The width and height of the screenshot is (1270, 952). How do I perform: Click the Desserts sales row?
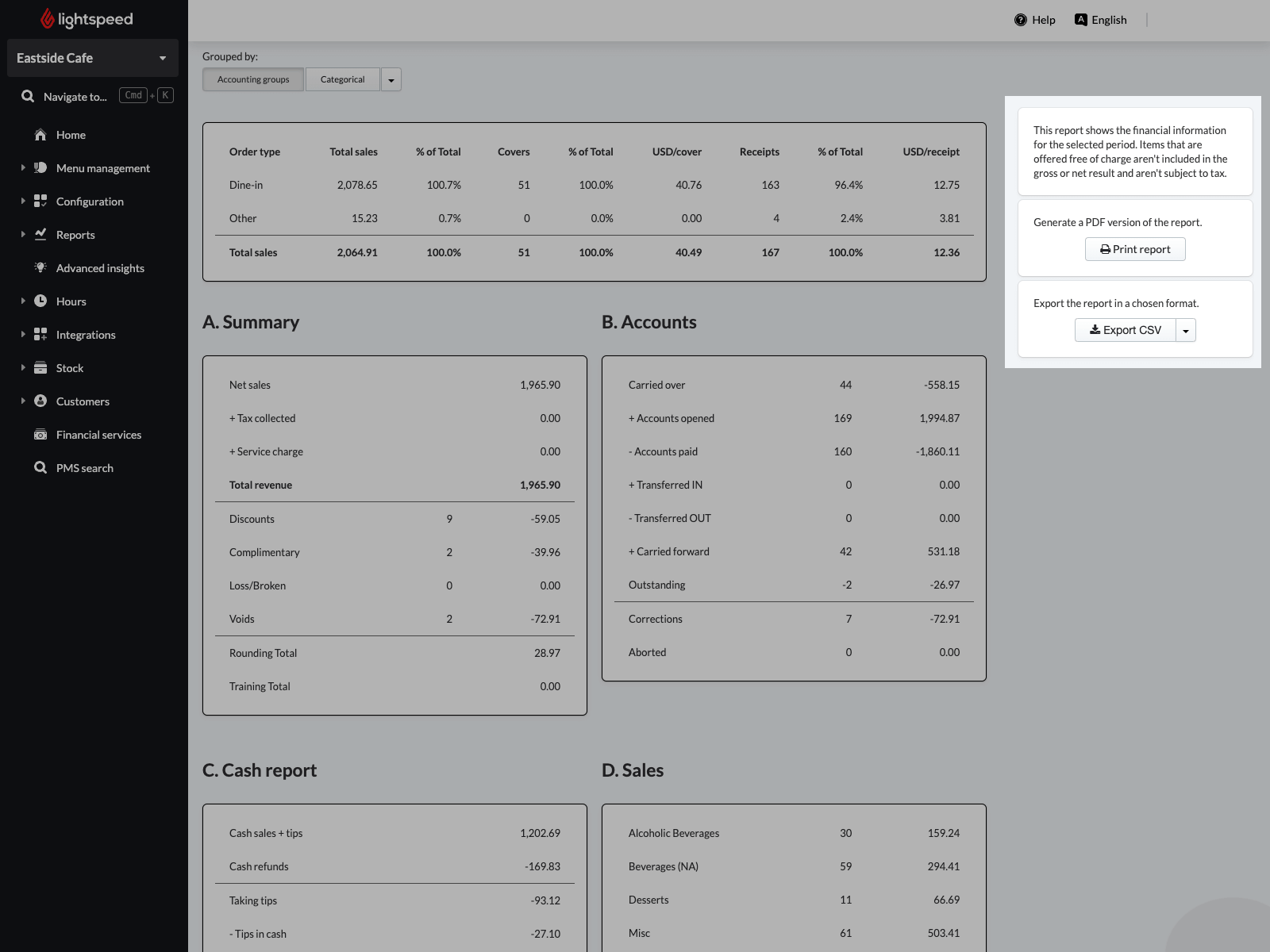[794, 900]
